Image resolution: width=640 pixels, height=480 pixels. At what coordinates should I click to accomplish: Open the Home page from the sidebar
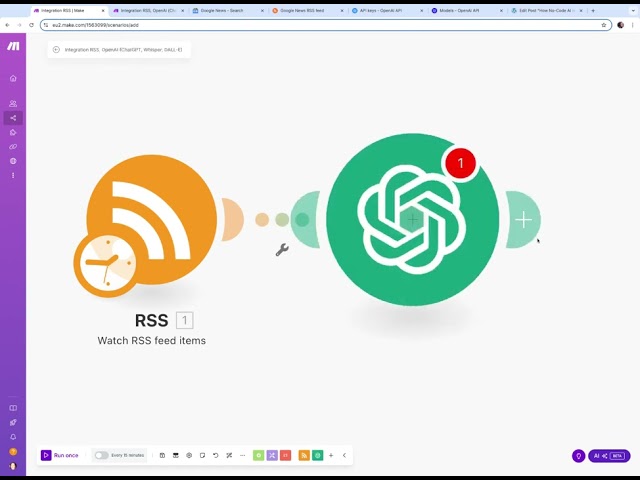click(x=13, y=78)
